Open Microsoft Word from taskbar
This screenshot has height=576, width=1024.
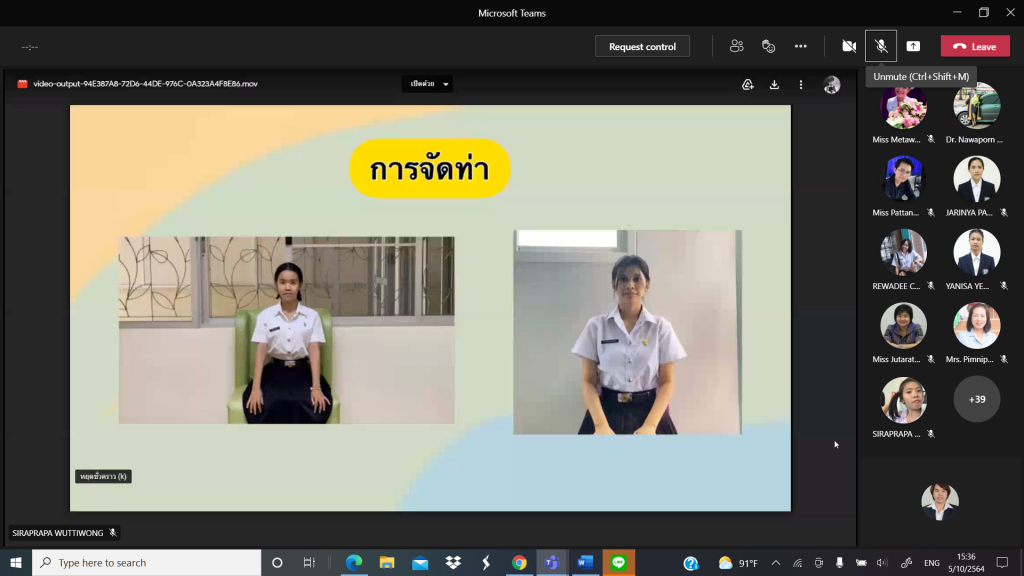click(585, 562)
